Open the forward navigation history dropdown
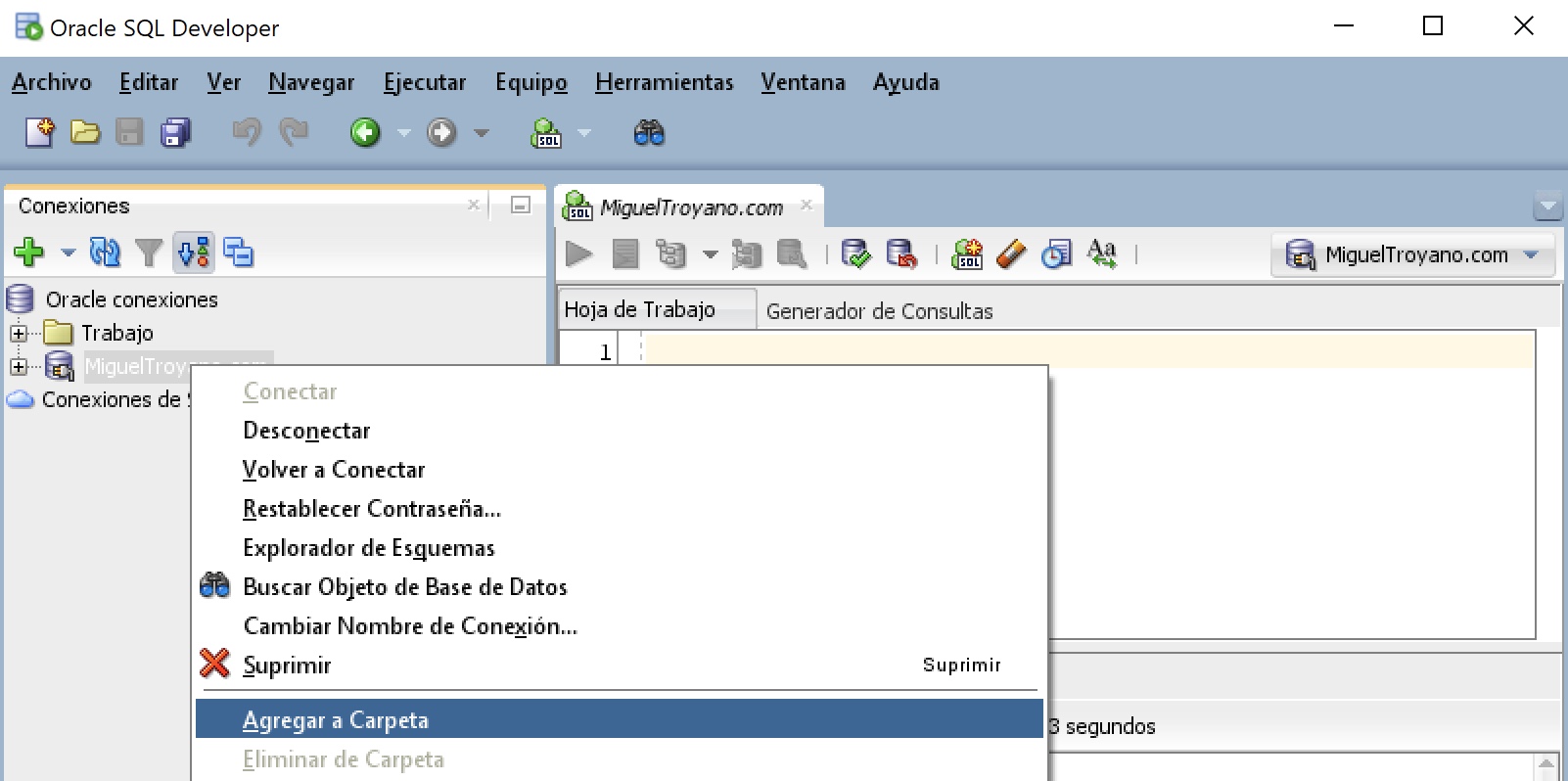Viewport: 1568px width, 781px height. click(x=481, y=133)
